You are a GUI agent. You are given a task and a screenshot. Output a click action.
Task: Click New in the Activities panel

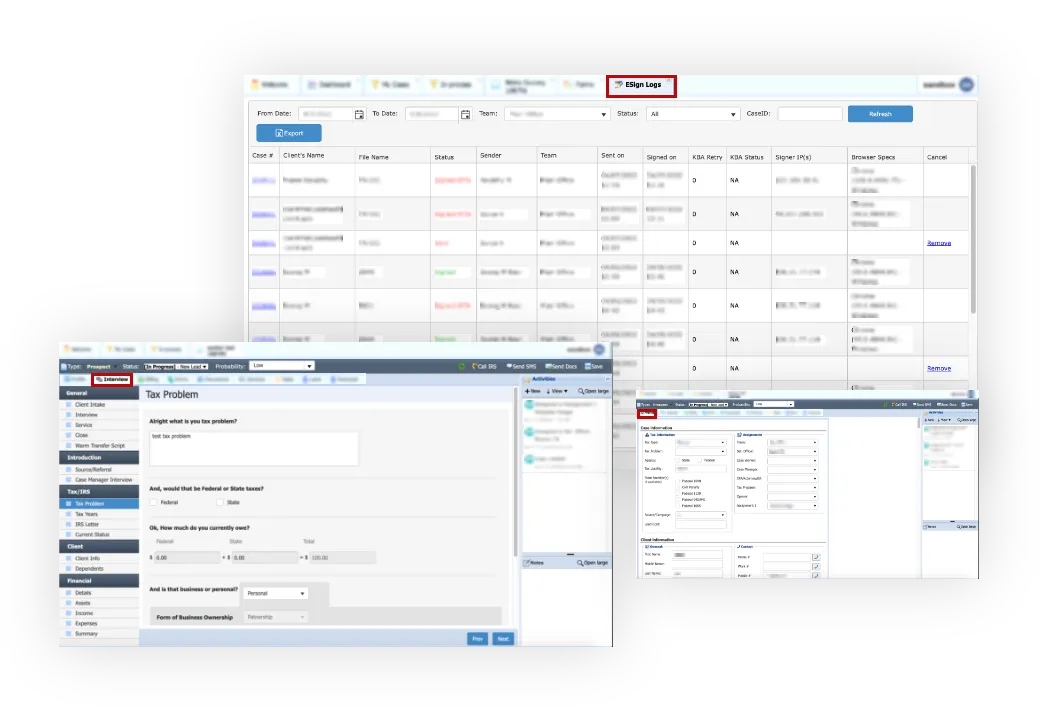pos(532,391)
